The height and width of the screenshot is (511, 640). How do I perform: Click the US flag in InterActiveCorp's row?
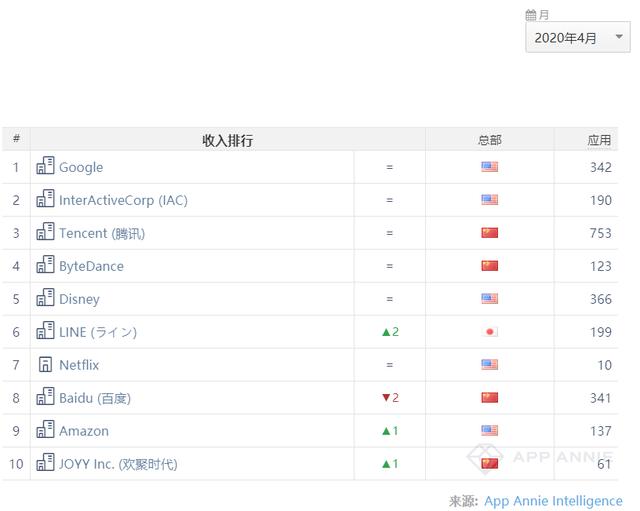489,200
